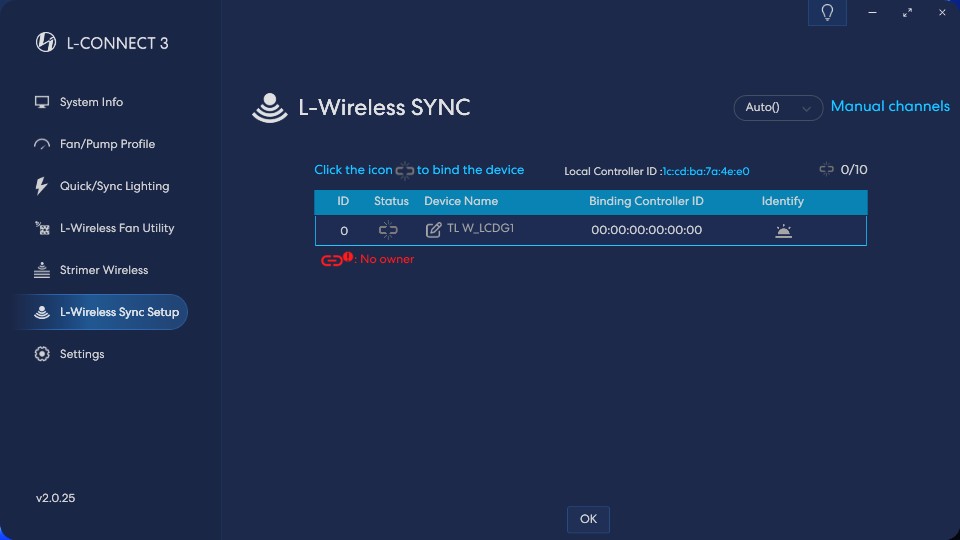Click the Manual channels link

point(890,106)
